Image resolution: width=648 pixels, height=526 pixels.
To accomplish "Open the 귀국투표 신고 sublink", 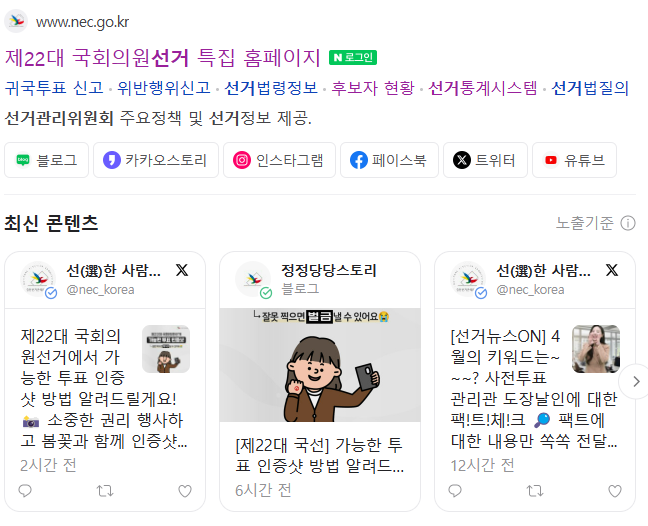I will point(54,88).
